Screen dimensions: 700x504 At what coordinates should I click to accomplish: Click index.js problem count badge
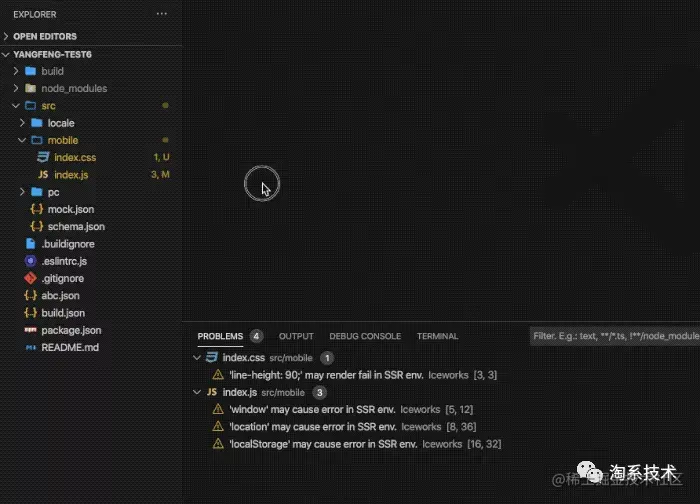pyautogui.click(x=320, y=393)
